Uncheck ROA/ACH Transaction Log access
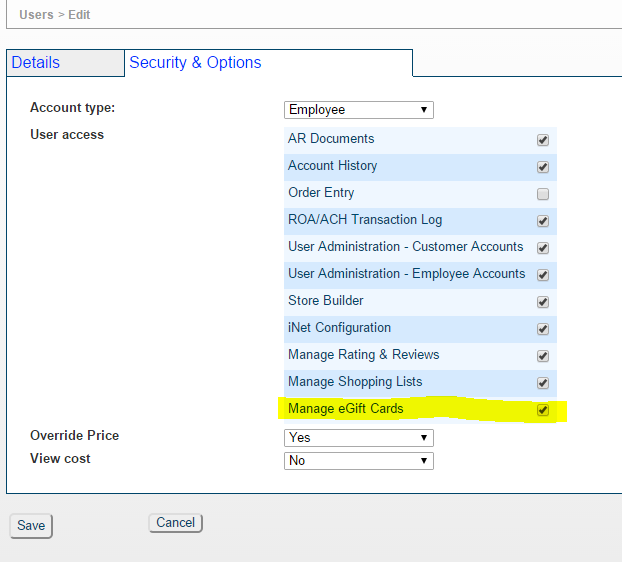 pos(543,221)
